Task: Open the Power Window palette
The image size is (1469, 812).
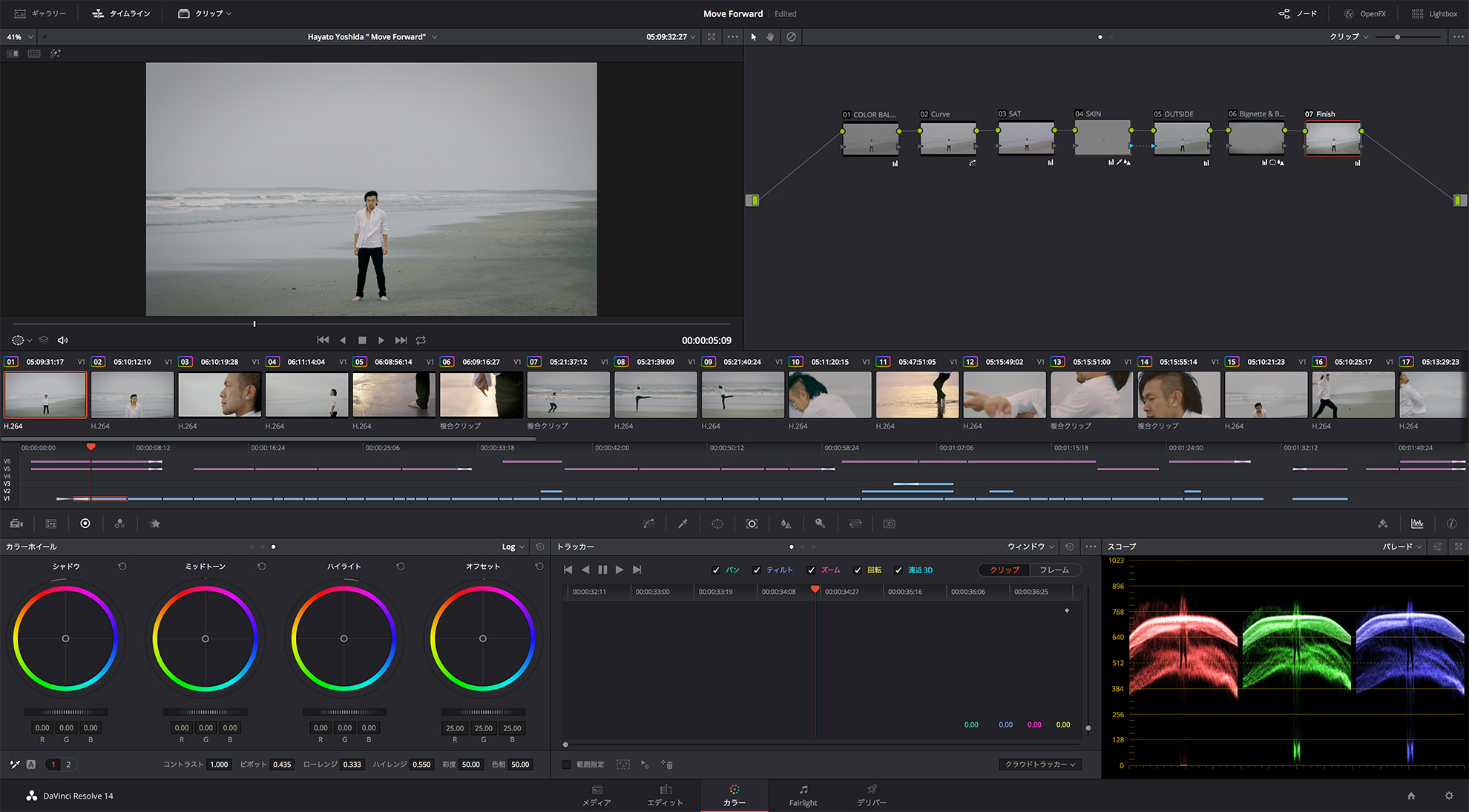Action: click(x=717, y=524)
